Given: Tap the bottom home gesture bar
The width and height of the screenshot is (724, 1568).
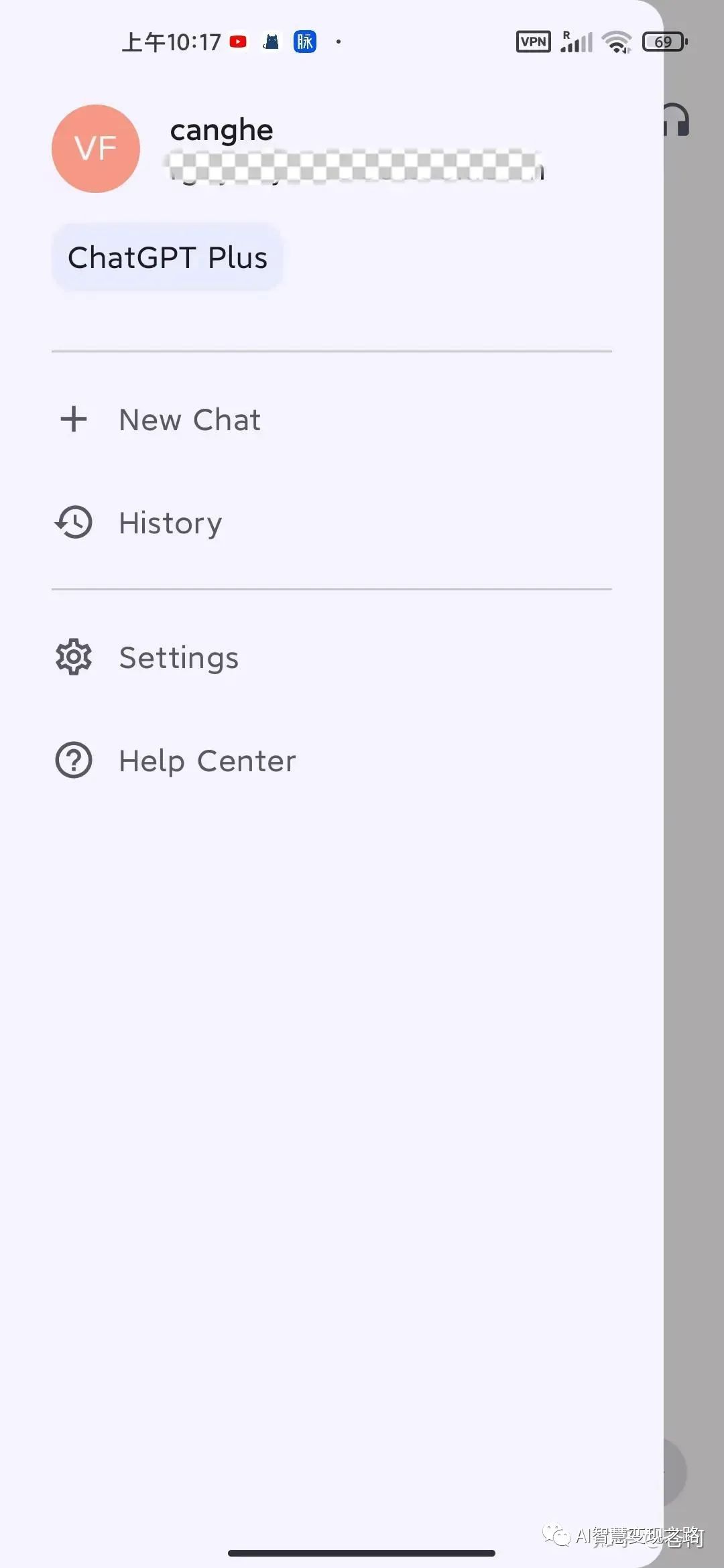Looking at the screenshot, I should pos(361,1553).
